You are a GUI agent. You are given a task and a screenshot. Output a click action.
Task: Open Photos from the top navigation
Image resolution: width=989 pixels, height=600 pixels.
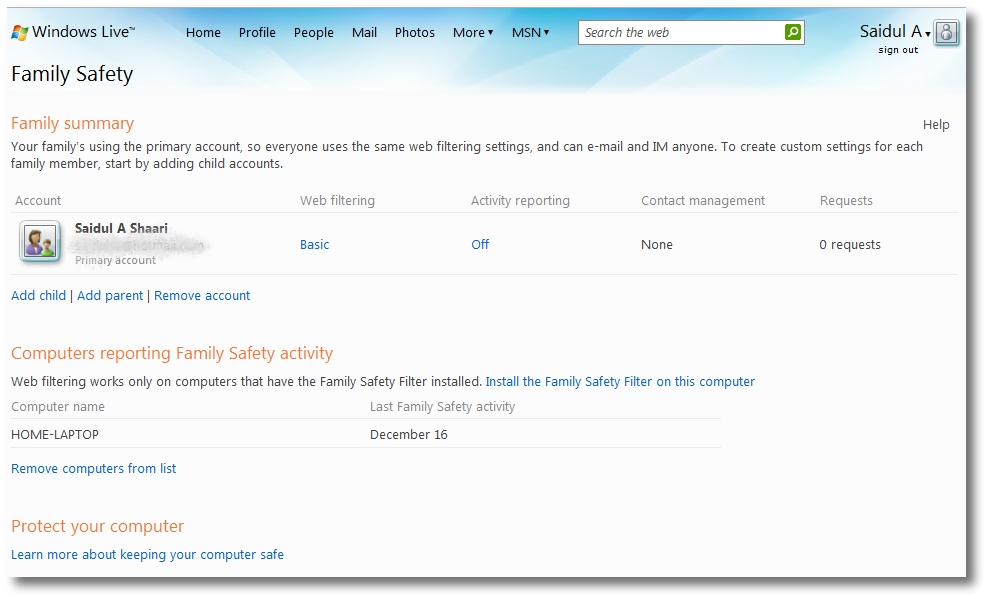click(x=414, y=32)
